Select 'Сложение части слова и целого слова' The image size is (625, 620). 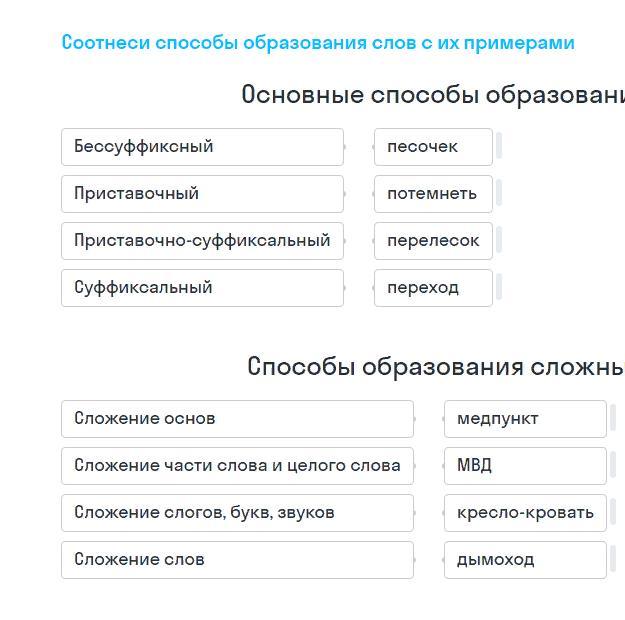tap(237, 466)
